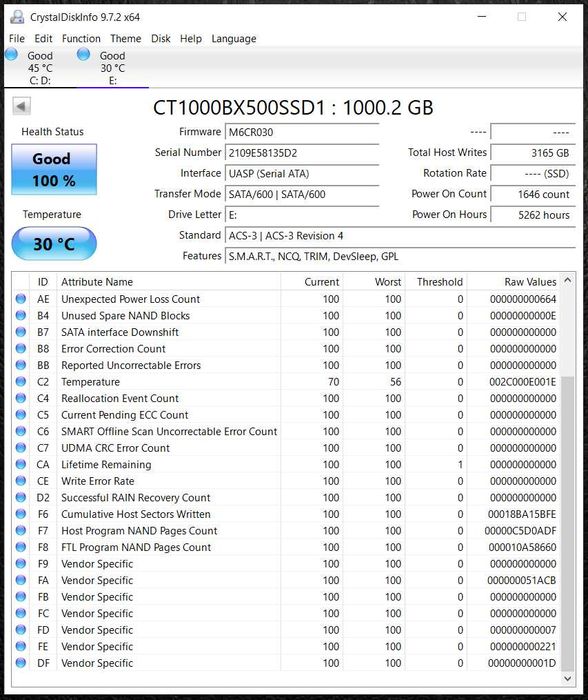Image resolution: width=588 pixels, height=700 pixels.
Task: Click the Drive Letter field E:
Action: click(x=302, y=215)
